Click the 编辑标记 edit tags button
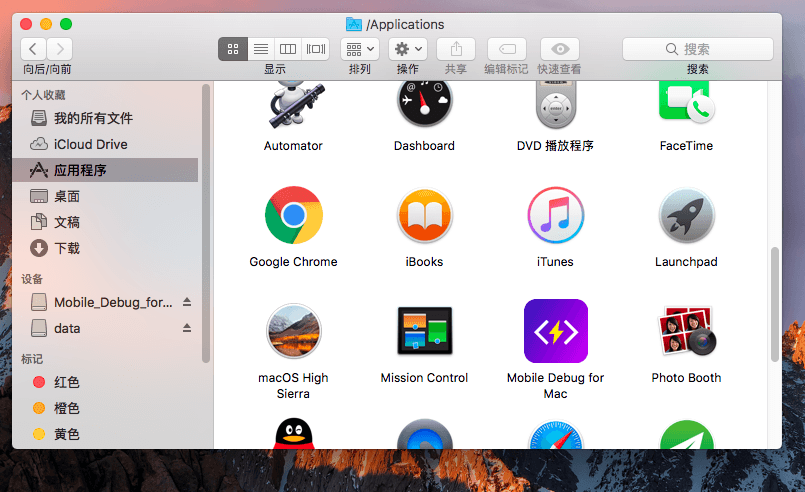The height and width of the screenshot is (492, 805). 507,49
